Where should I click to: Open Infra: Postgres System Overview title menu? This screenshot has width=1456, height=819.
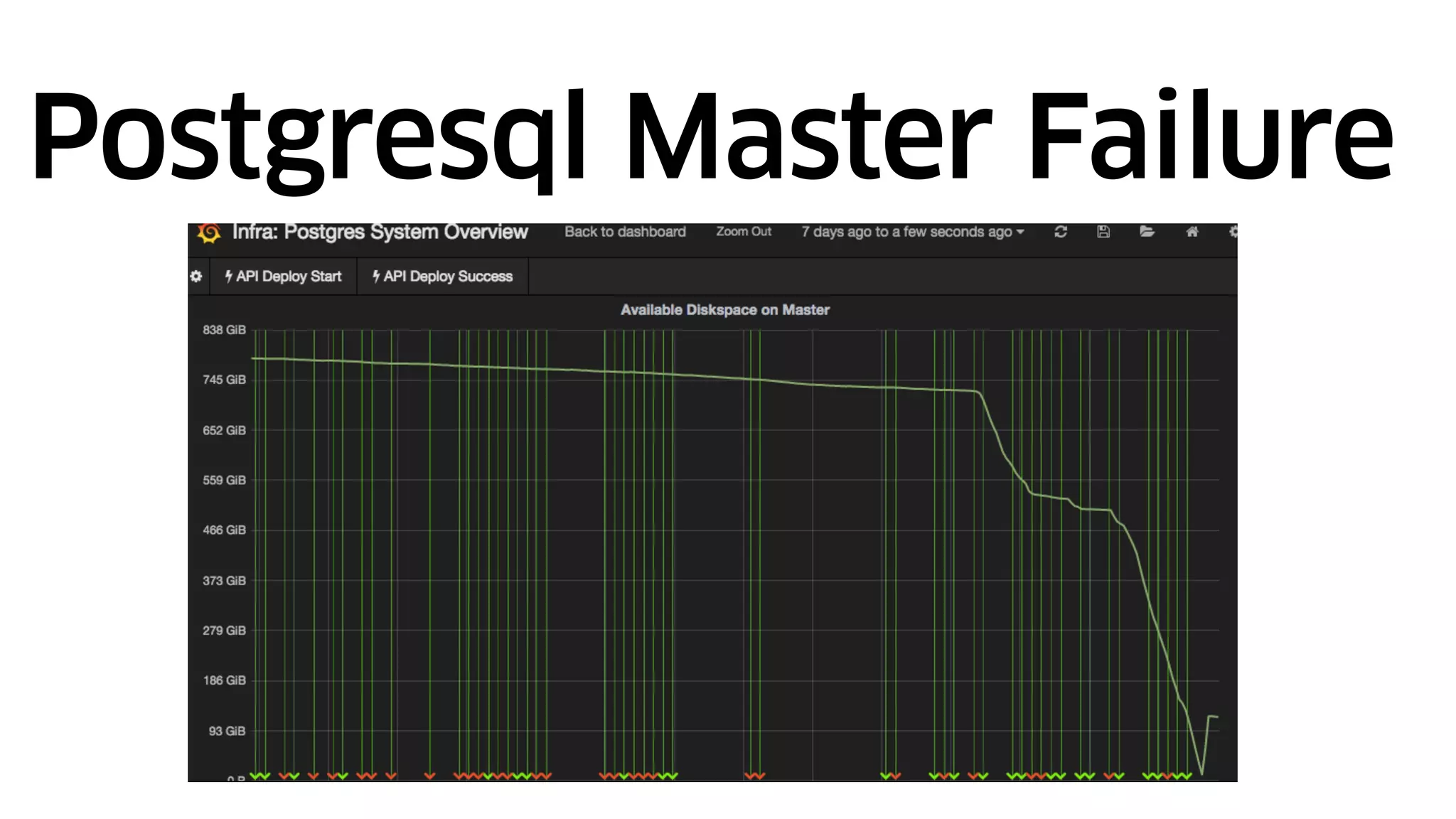[x=380, y=232]
